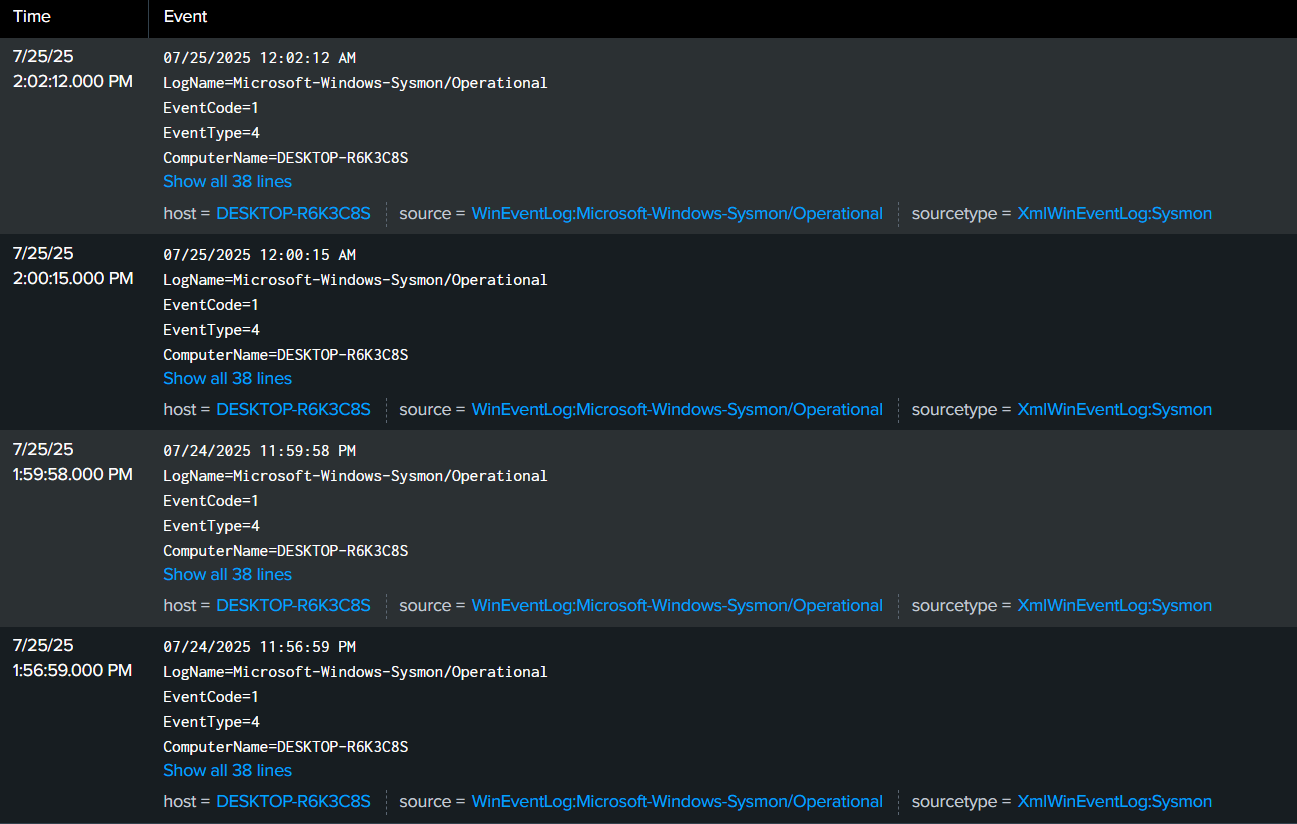Select sourcetype XmlWinEventLog:Sysmon in 2:00:15 PM event

coord(1114,410)
